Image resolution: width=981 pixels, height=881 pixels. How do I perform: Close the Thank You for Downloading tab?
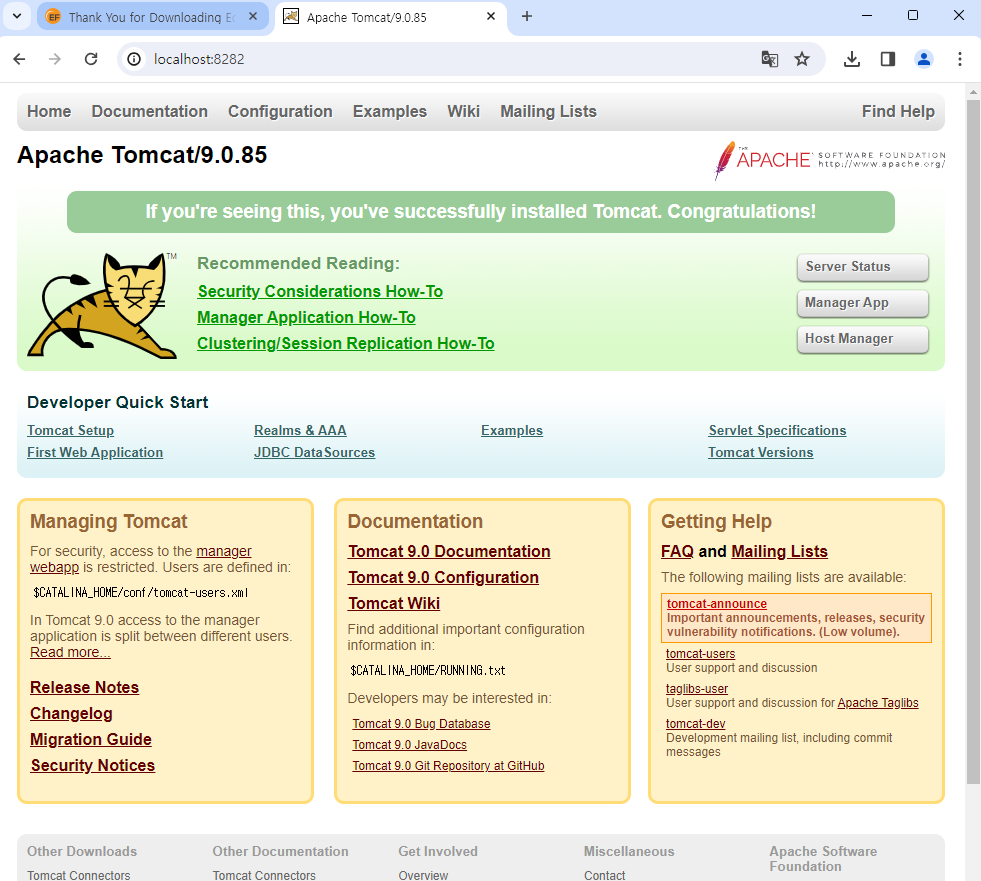click(x=253, y=16)
